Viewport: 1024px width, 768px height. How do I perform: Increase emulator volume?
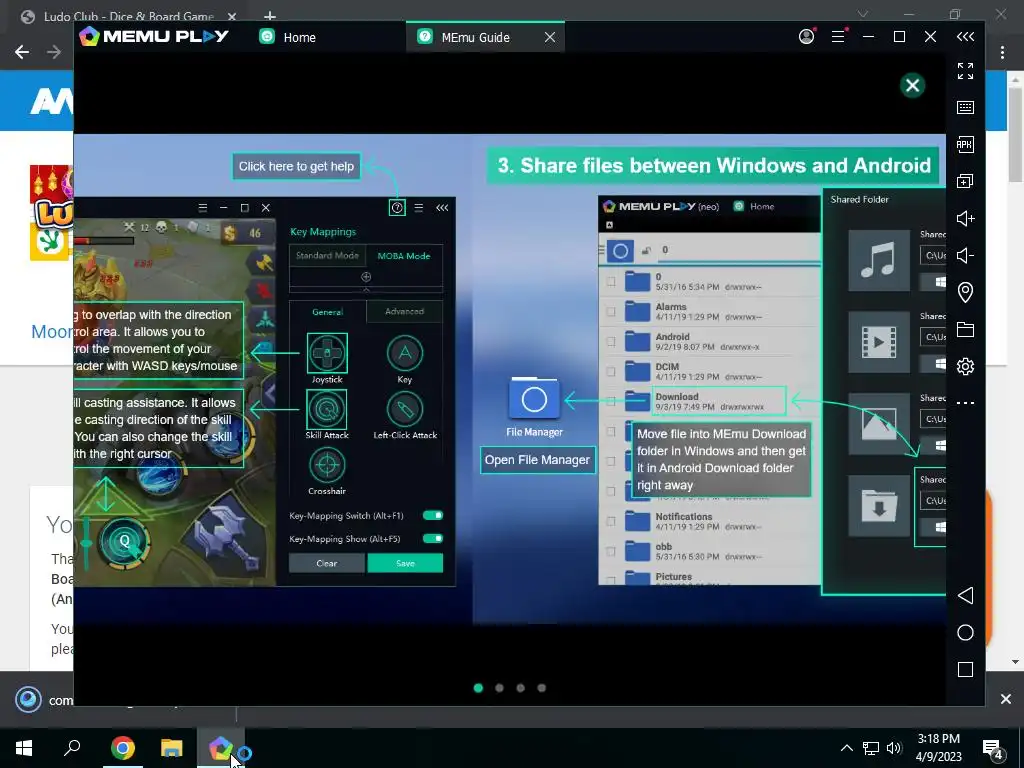965,218
